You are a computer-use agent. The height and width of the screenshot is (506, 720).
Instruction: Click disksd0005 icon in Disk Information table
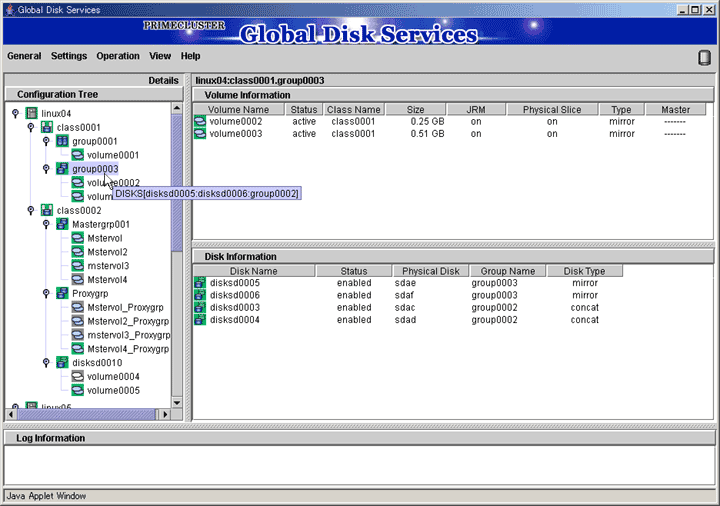(200, 282)
